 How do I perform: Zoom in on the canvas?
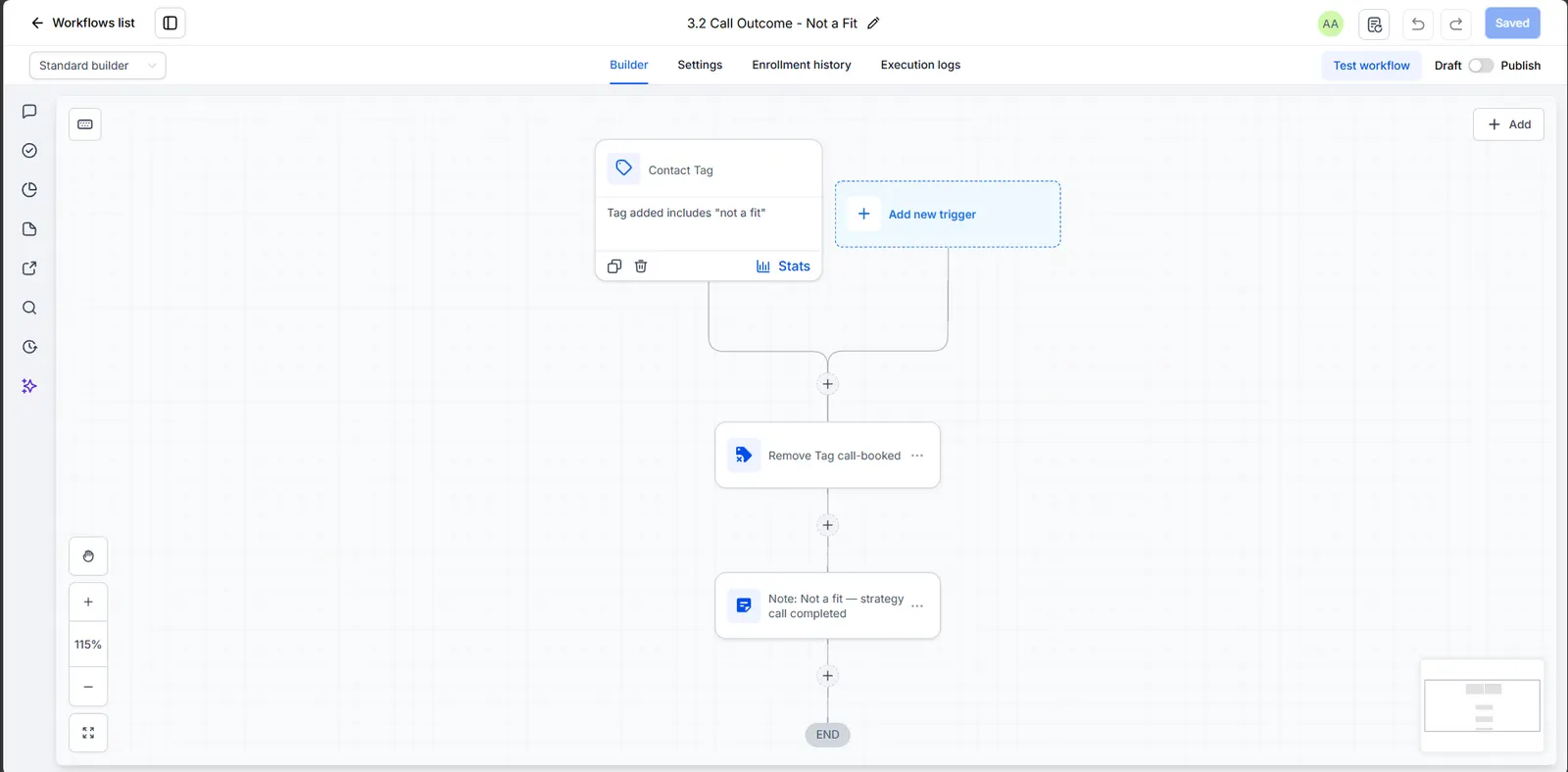click(88, 603)
